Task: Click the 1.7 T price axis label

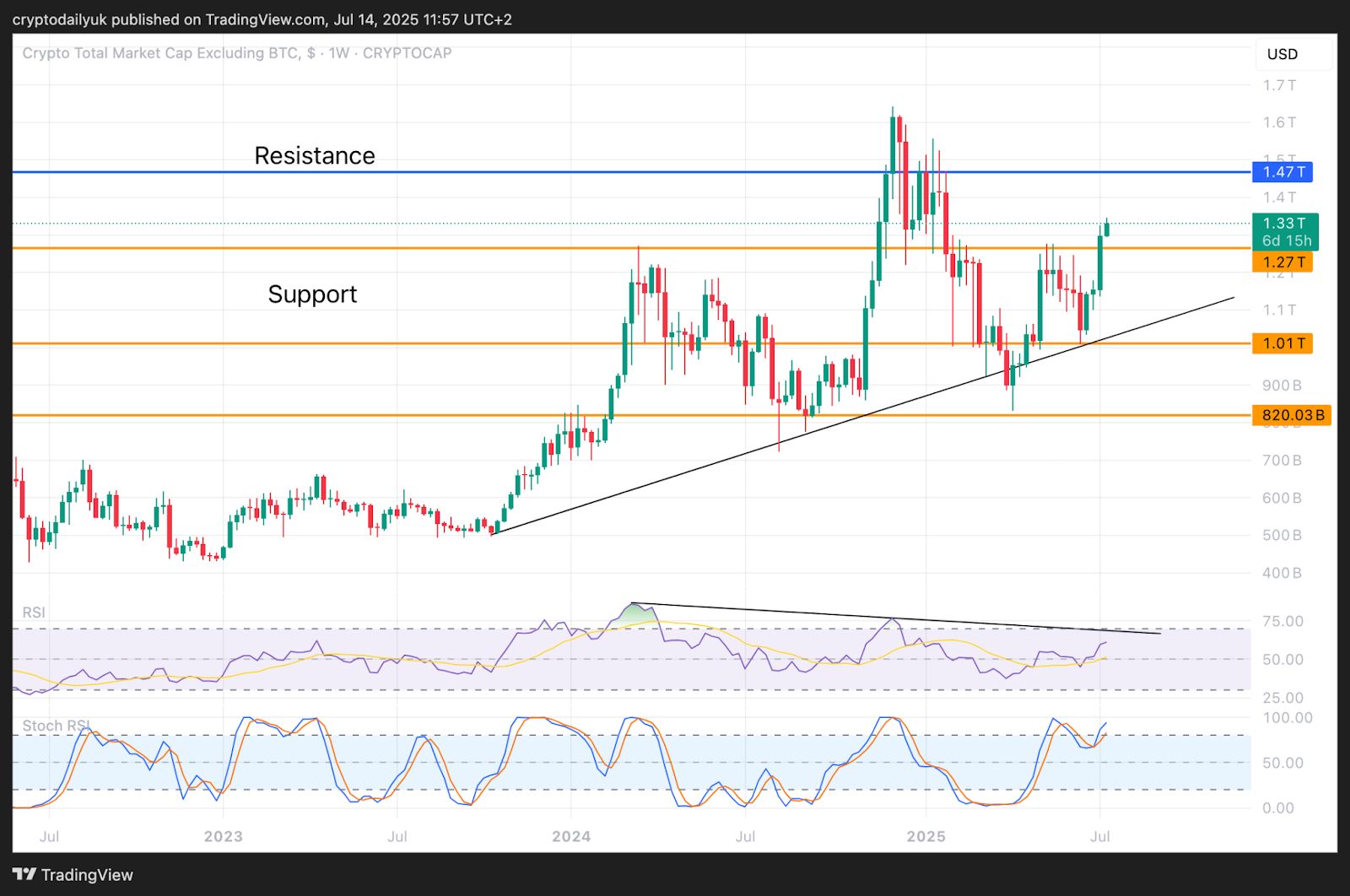Action: coord(1279,85)
